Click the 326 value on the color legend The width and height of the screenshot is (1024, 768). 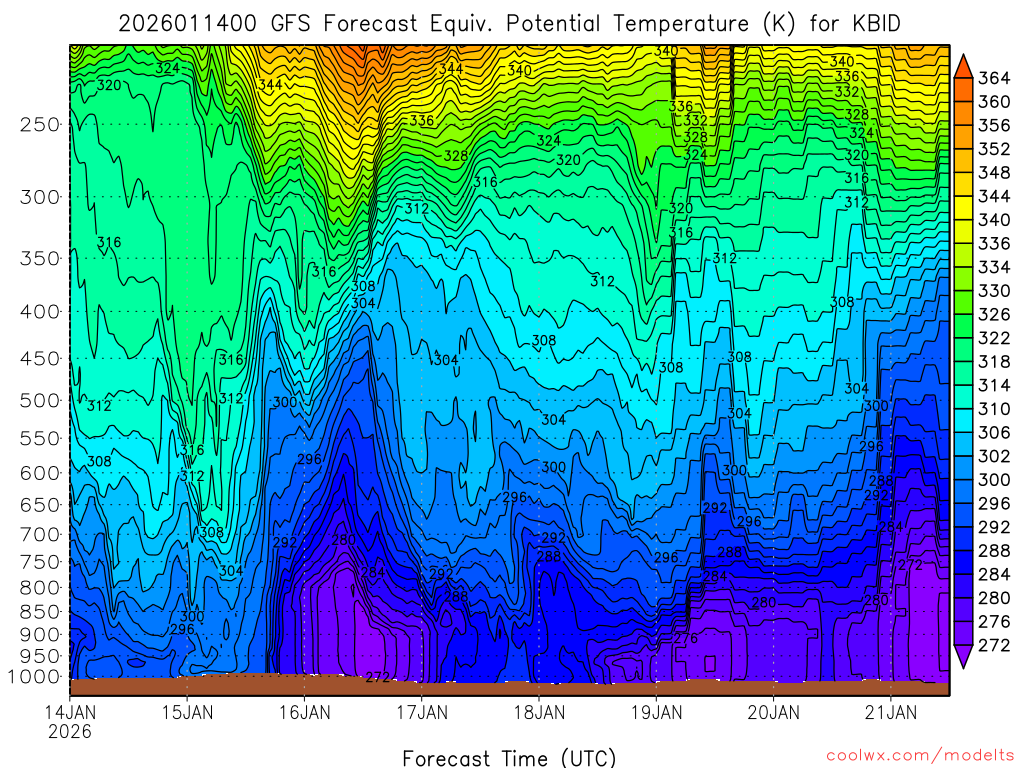pos(994,314)
